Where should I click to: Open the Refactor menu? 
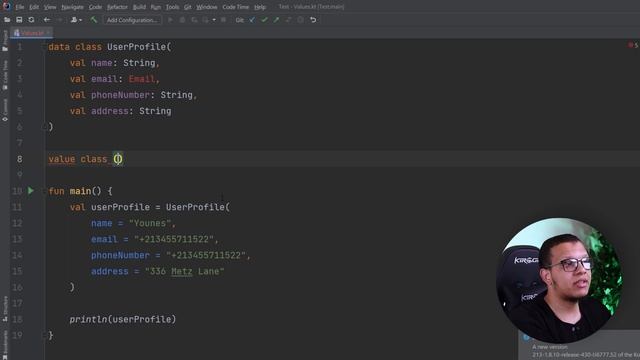(x=117, y=7)
